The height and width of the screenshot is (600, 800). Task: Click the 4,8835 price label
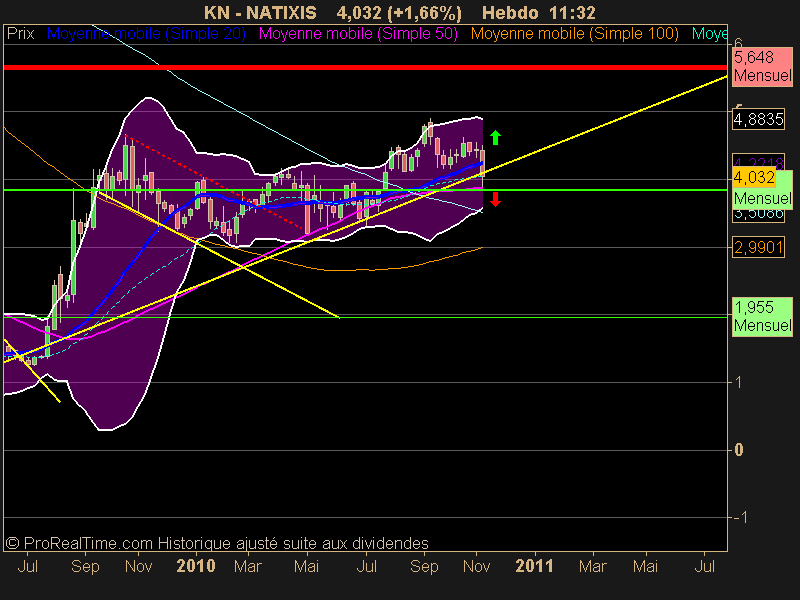tap(758, 119)
